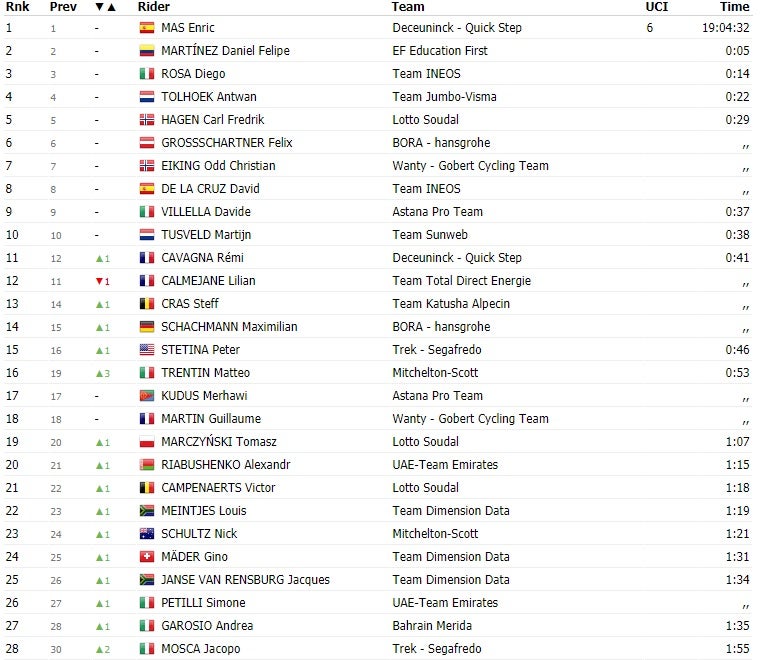This screenshot has width=773, height=660.
Task: Click the Eritrean flag next to KUDUS Merhawi
Action: click(x=146, y=396)
